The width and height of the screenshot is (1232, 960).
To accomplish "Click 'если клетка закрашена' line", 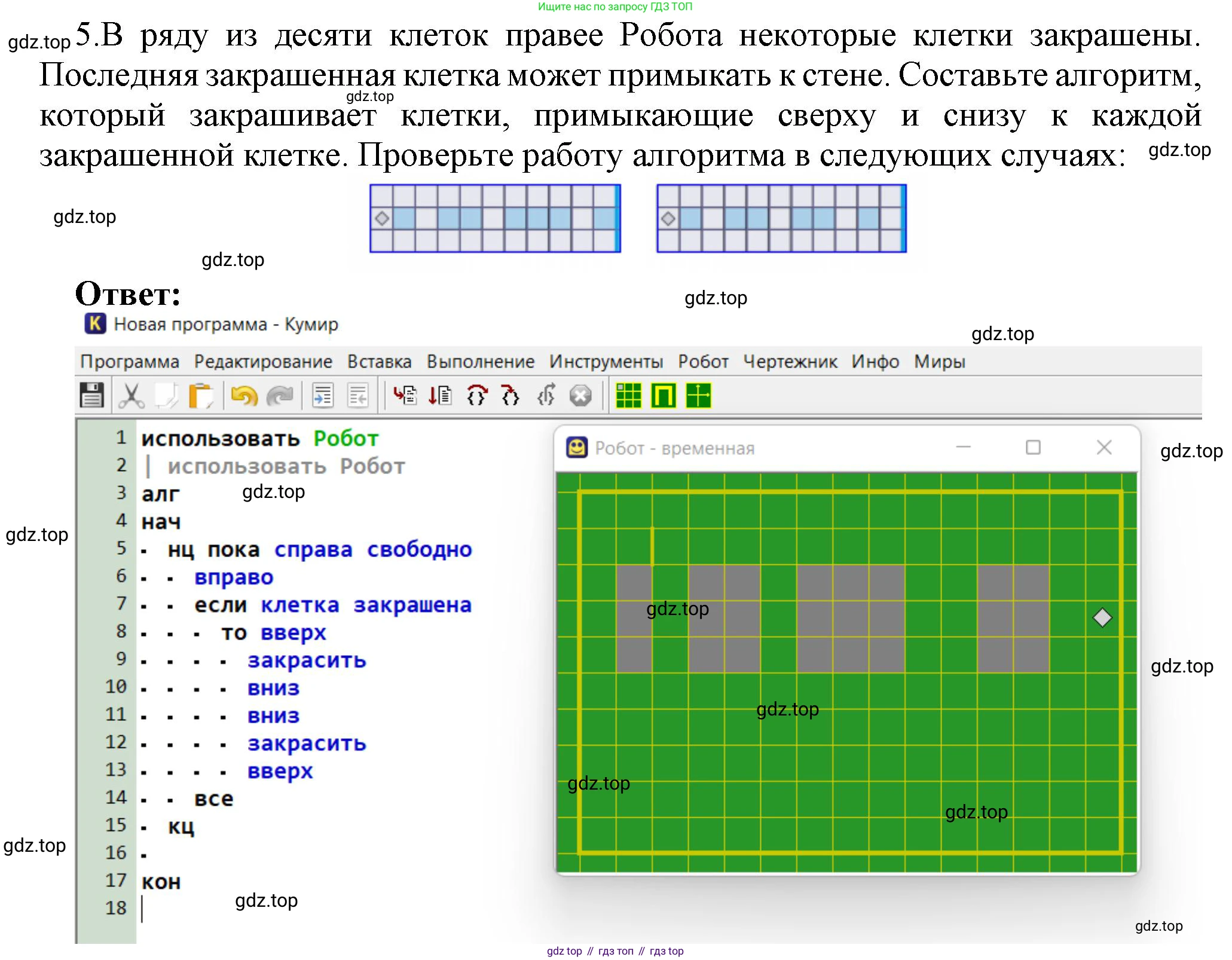I will [333, 605].
